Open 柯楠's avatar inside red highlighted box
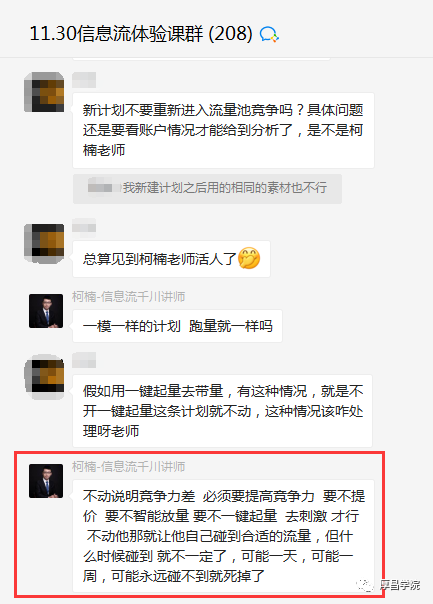 (x=46, y=481)
